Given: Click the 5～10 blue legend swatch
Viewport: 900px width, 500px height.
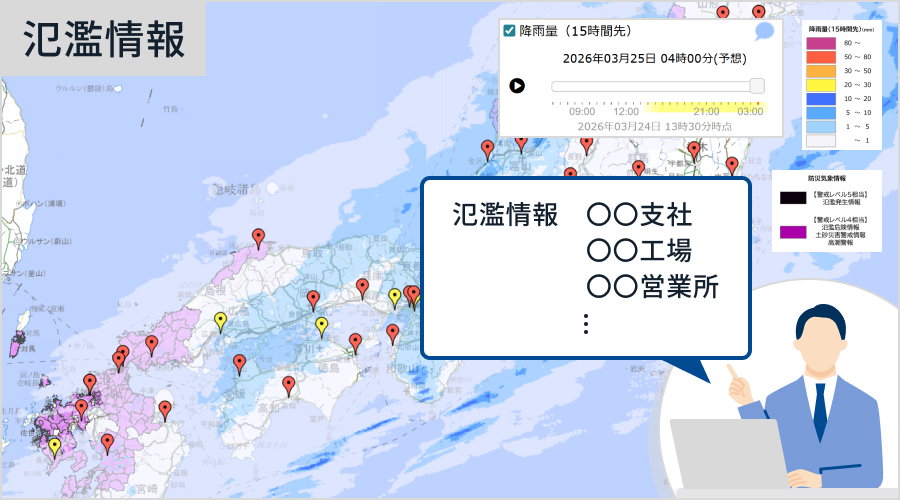Looking at the screenshot, I should tap(821, 113).
